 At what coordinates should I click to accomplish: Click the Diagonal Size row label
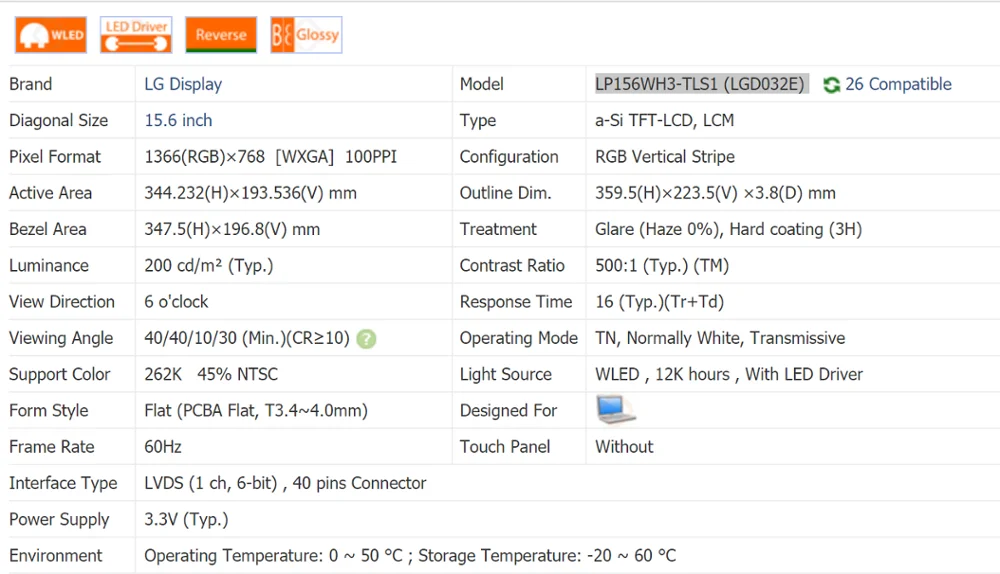tap(59, 121)
